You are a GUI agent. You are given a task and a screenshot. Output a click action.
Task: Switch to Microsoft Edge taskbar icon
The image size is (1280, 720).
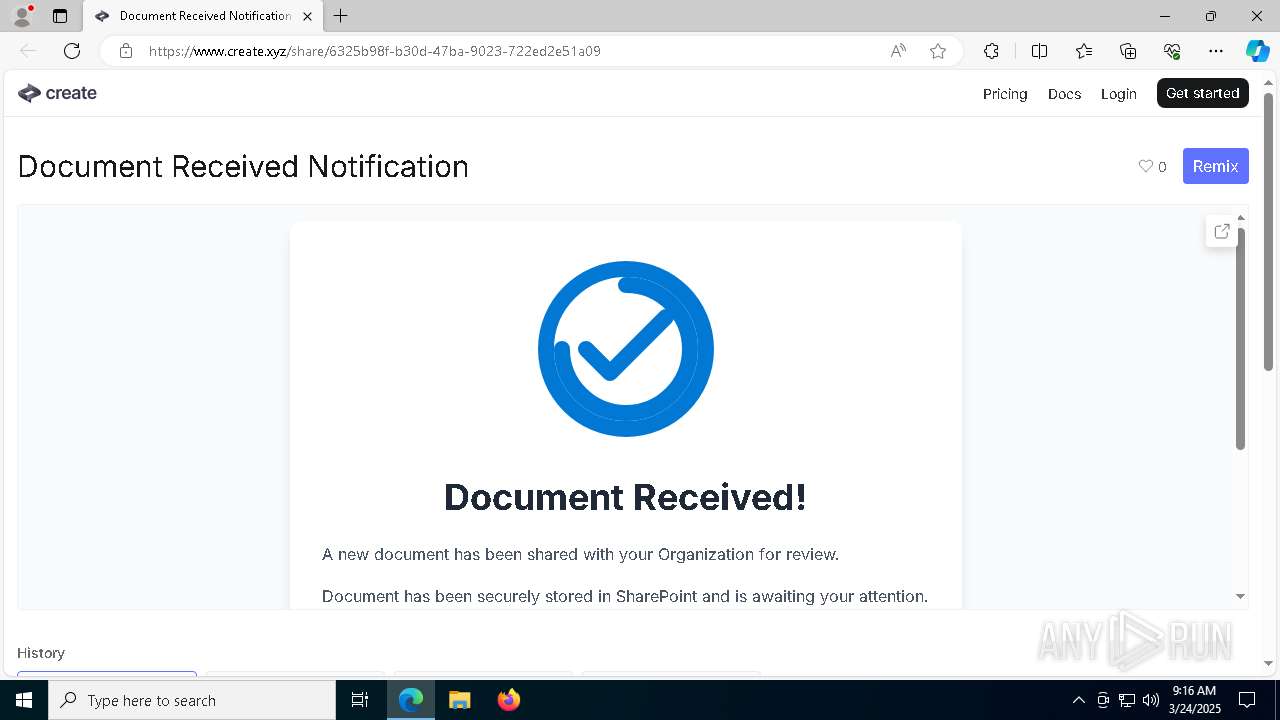pyautogui.click(x=411, y=700)
